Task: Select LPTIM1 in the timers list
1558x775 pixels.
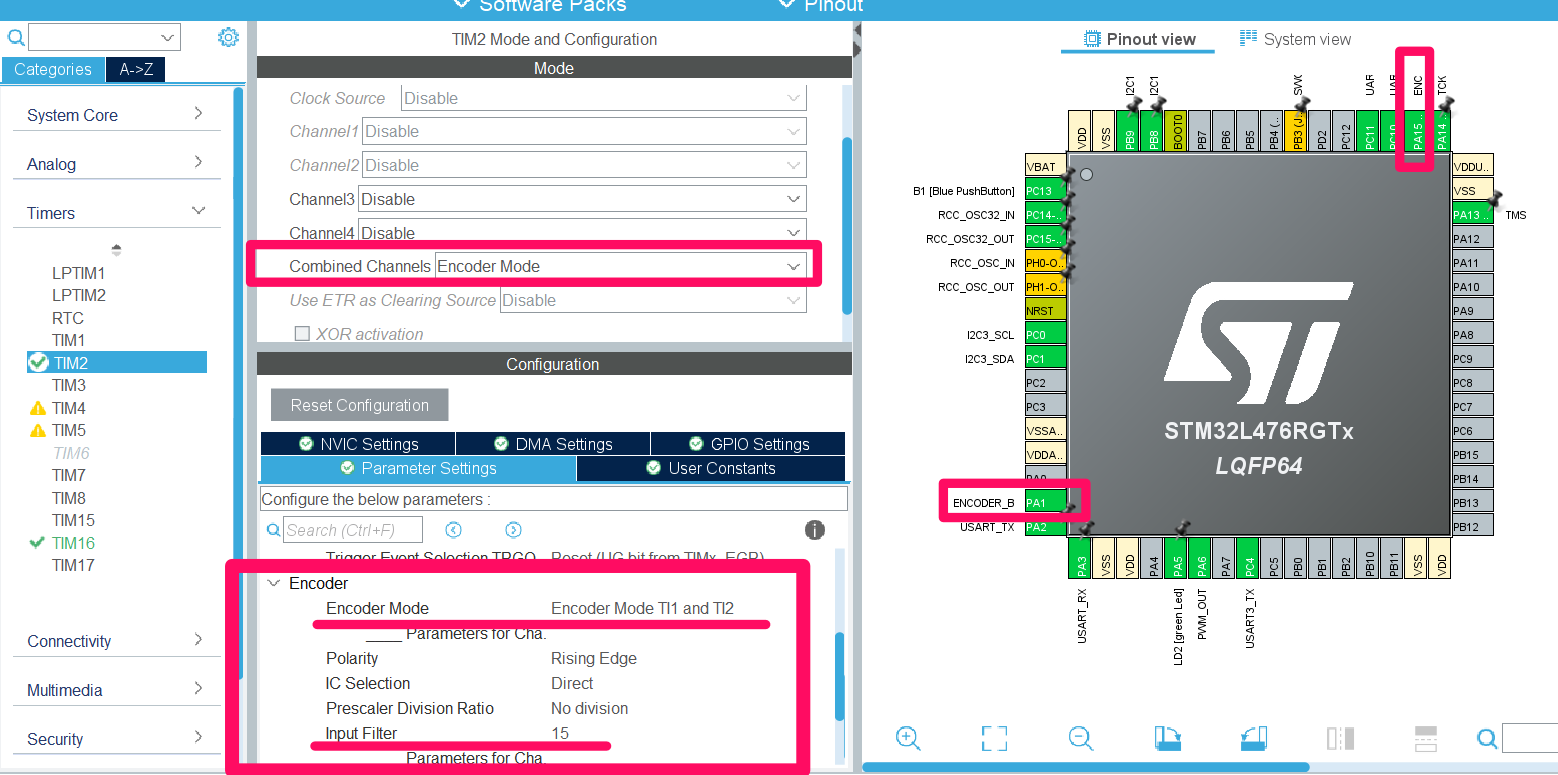Action: (x=79, y=273)
